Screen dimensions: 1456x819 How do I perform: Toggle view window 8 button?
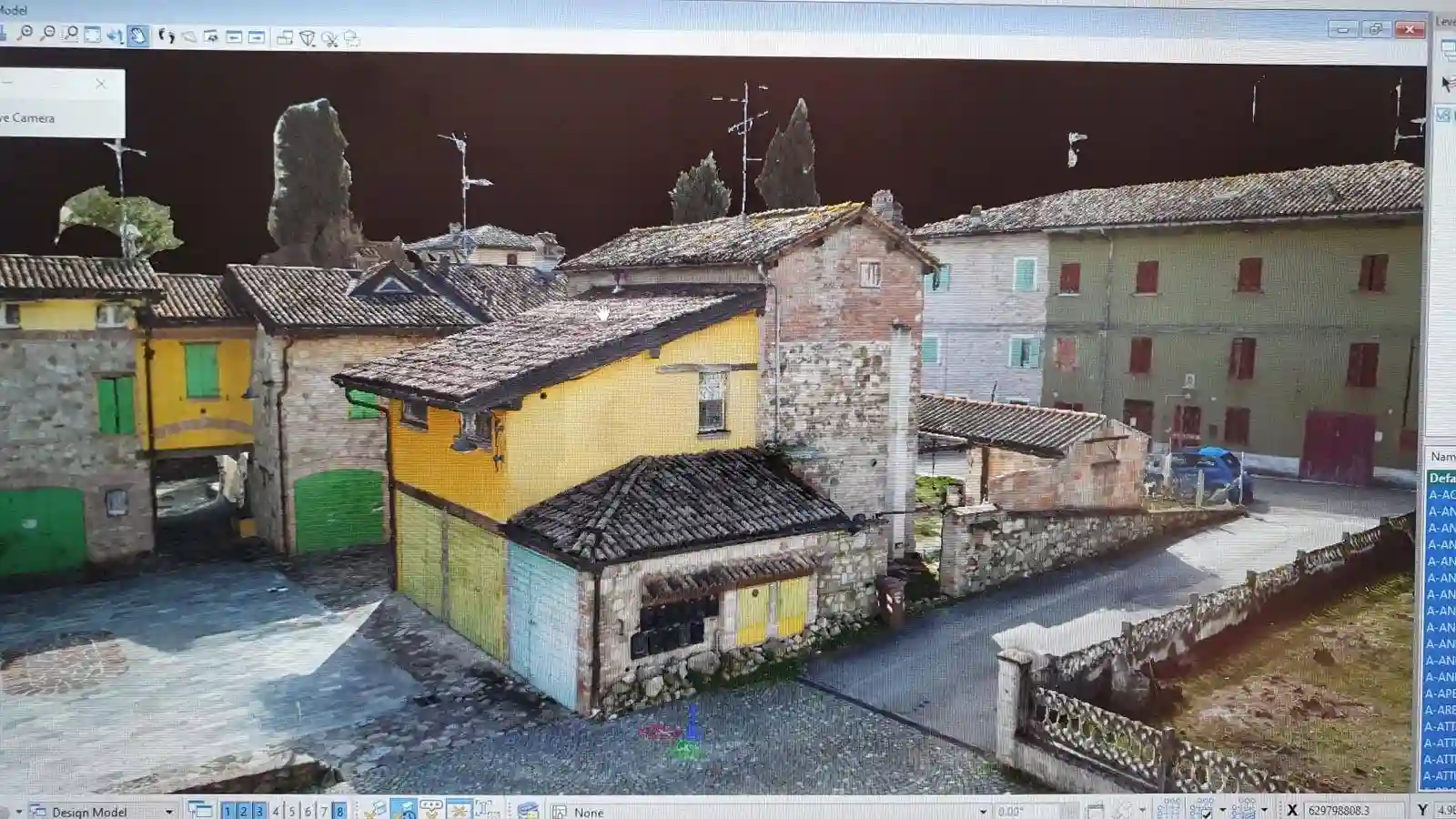[339, 811]
